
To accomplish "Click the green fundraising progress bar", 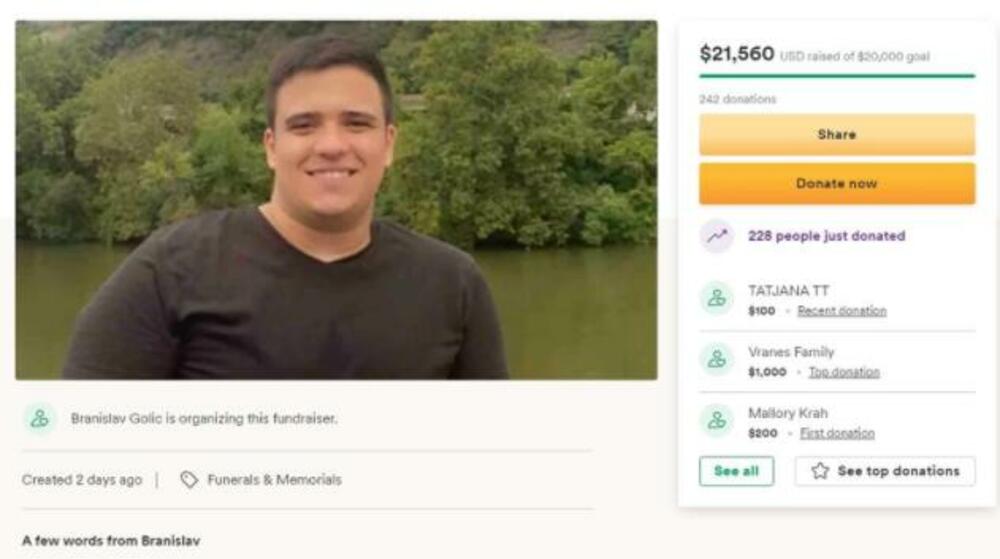I will click(836, 76).
